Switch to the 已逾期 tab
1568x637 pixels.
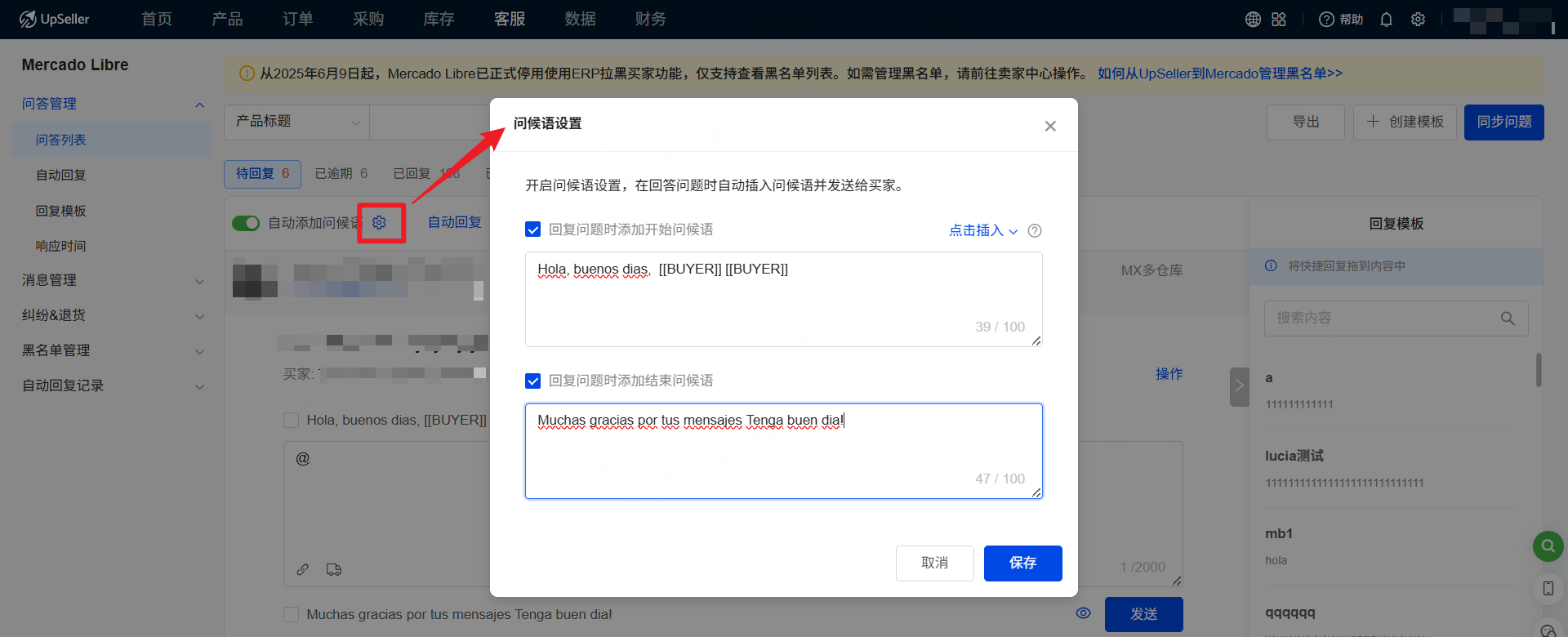click(x=341, y=173)
